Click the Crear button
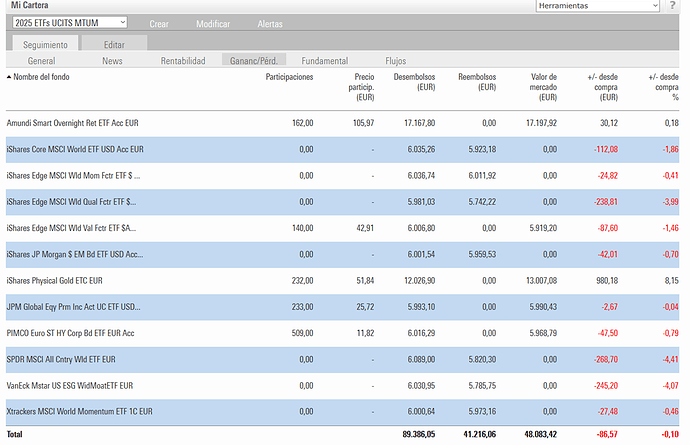The width and height of the screenshot is (690, 445). [x=159, y=24]
